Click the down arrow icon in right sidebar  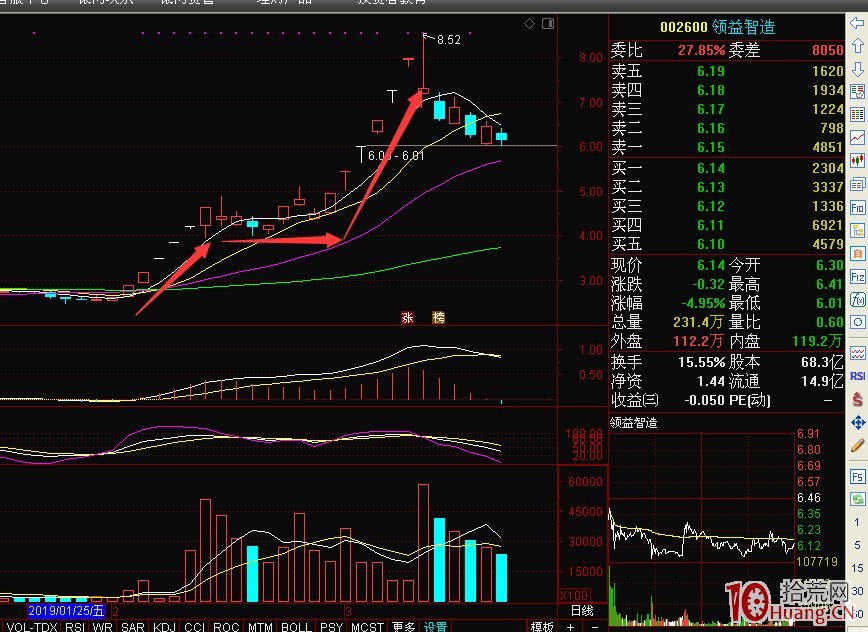tap(858, 68)
